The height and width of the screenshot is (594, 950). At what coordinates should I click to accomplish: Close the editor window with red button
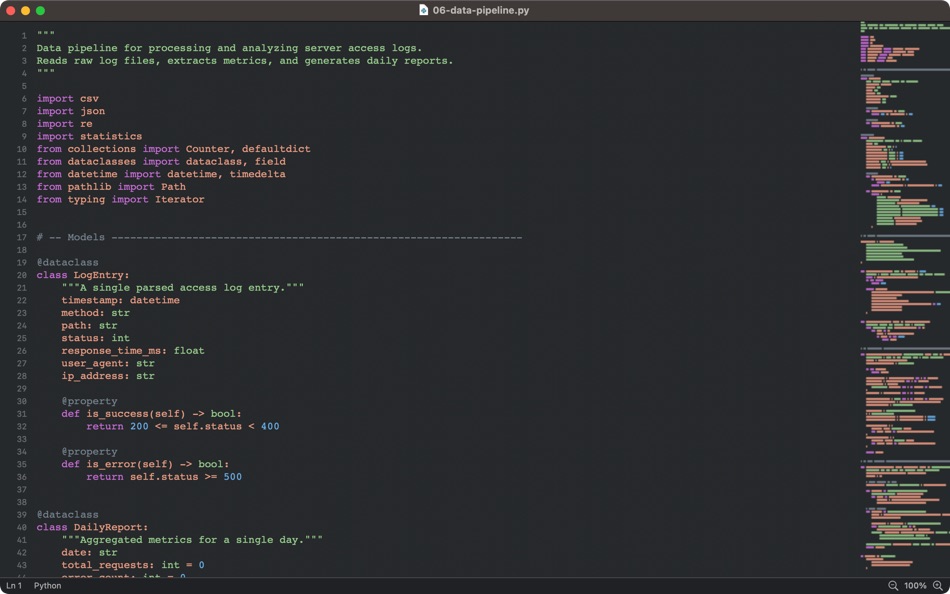[10, 10]
